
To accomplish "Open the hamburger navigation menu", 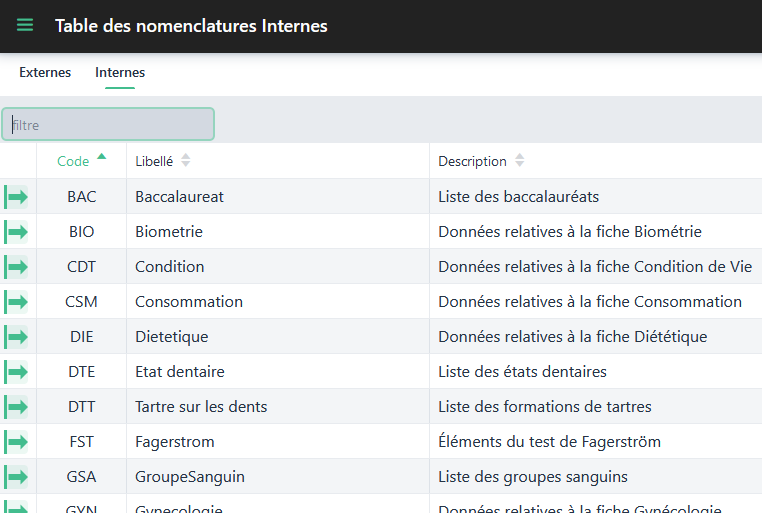I will [25, 25].
